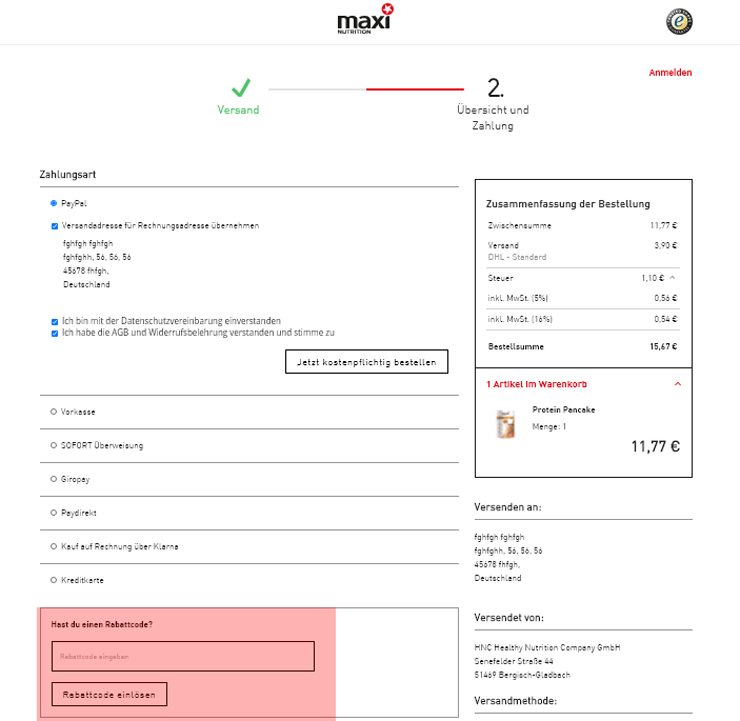The width and height of the screenshot is (740, 721).
Task: Focus the Rabattcode eingeben input field
Action: click(183, 656)
